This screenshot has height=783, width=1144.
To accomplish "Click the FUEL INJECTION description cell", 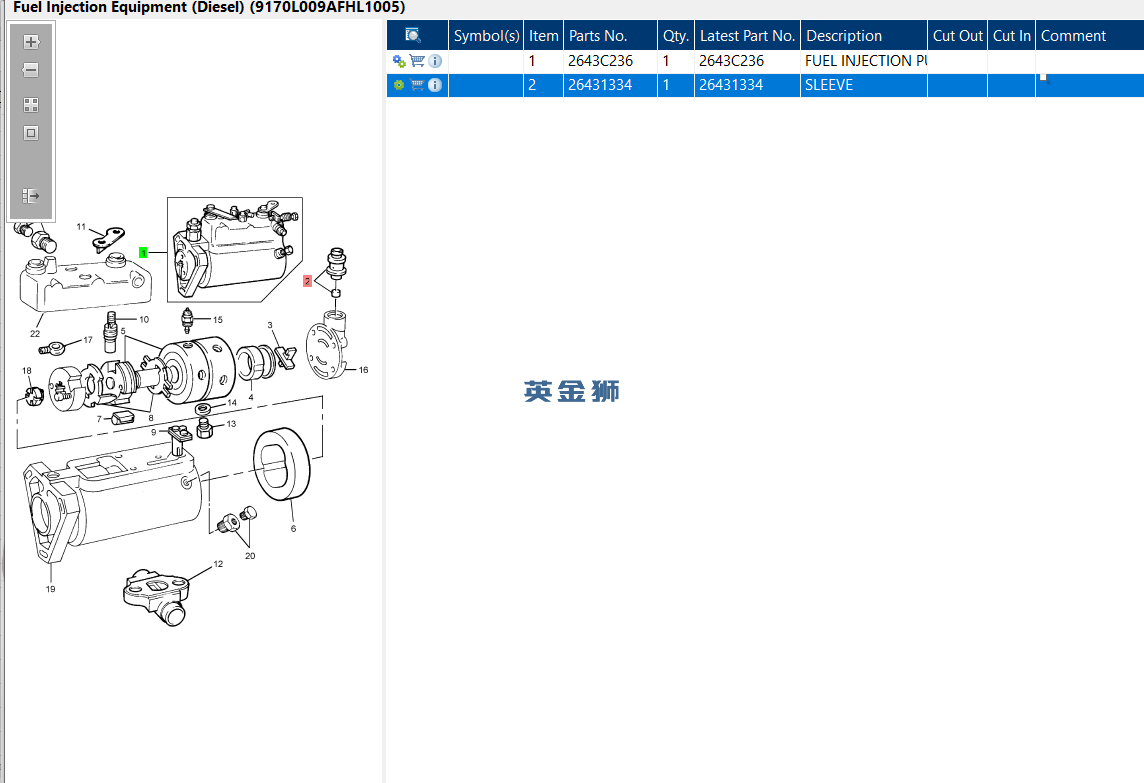I will click(x=864, y=61).
